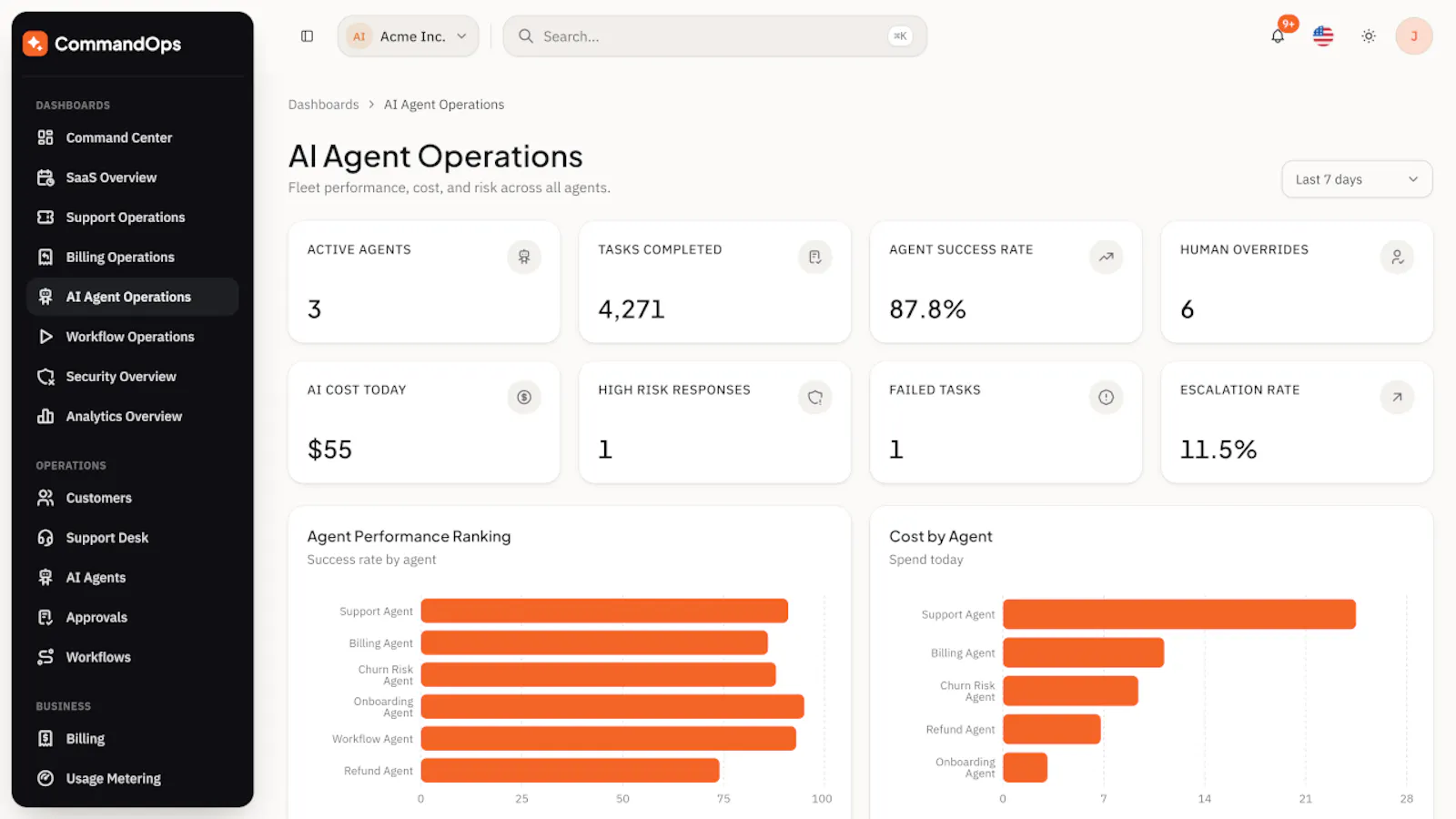Open the Security Overview page
The width and height of the screenshot is (1456, 819).
pyautogui.click(x=133, y=377)
